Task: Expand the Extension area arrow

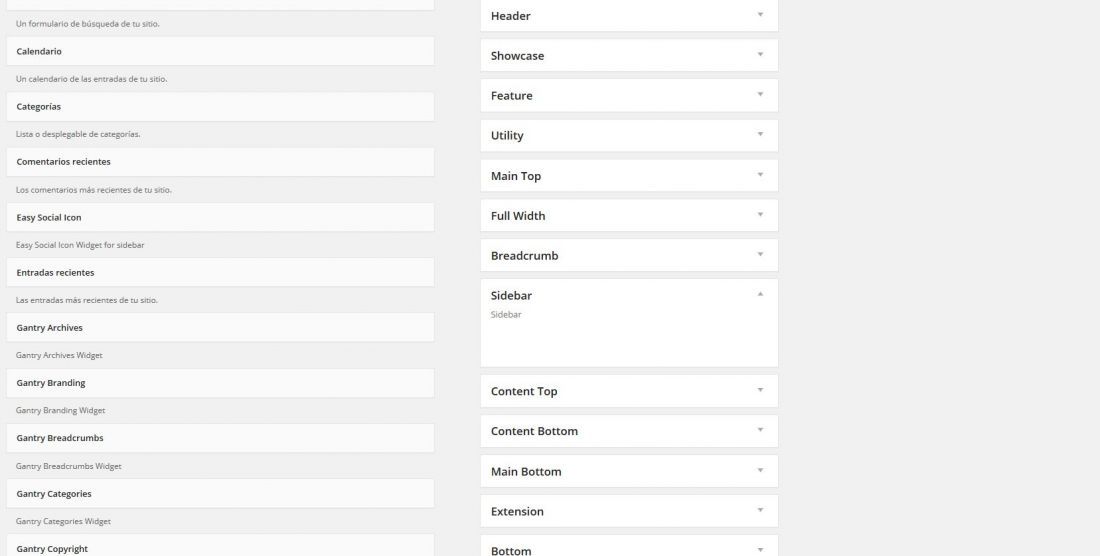Action: (760, 510)
